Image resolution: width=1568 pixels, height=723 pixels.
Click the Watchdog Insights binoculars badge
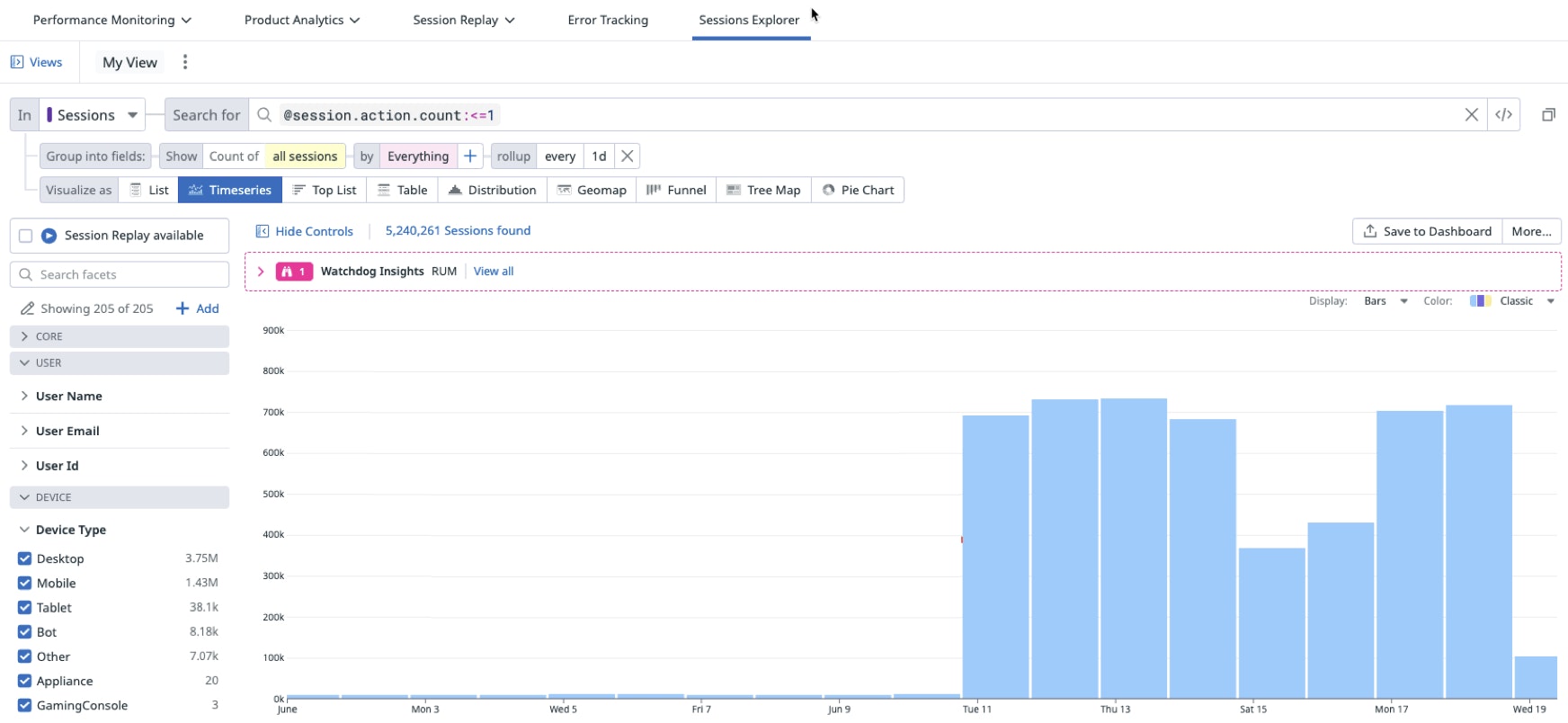(x=294, y=272)
